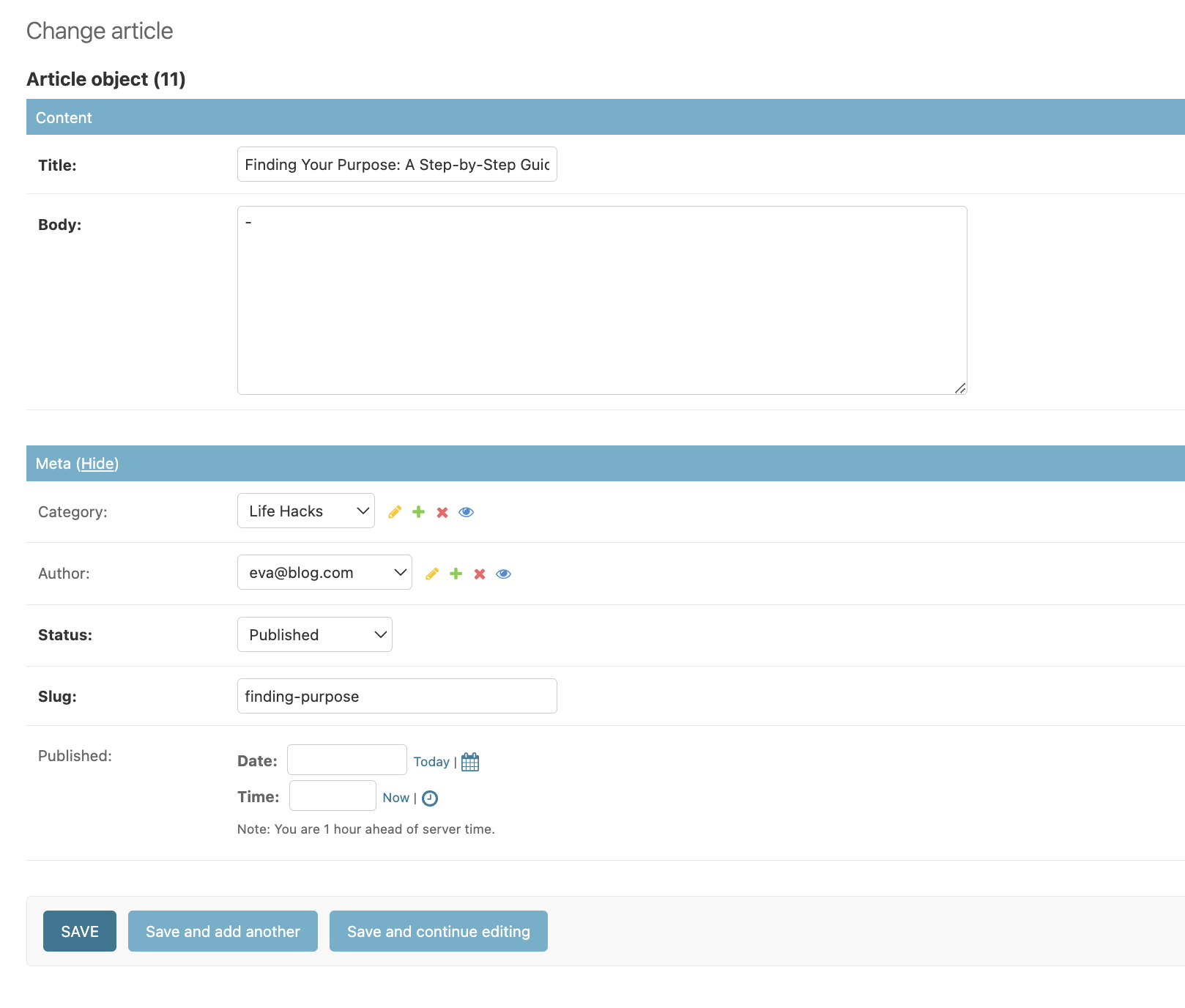Open the clock picker for the Time field

point(430,798)
